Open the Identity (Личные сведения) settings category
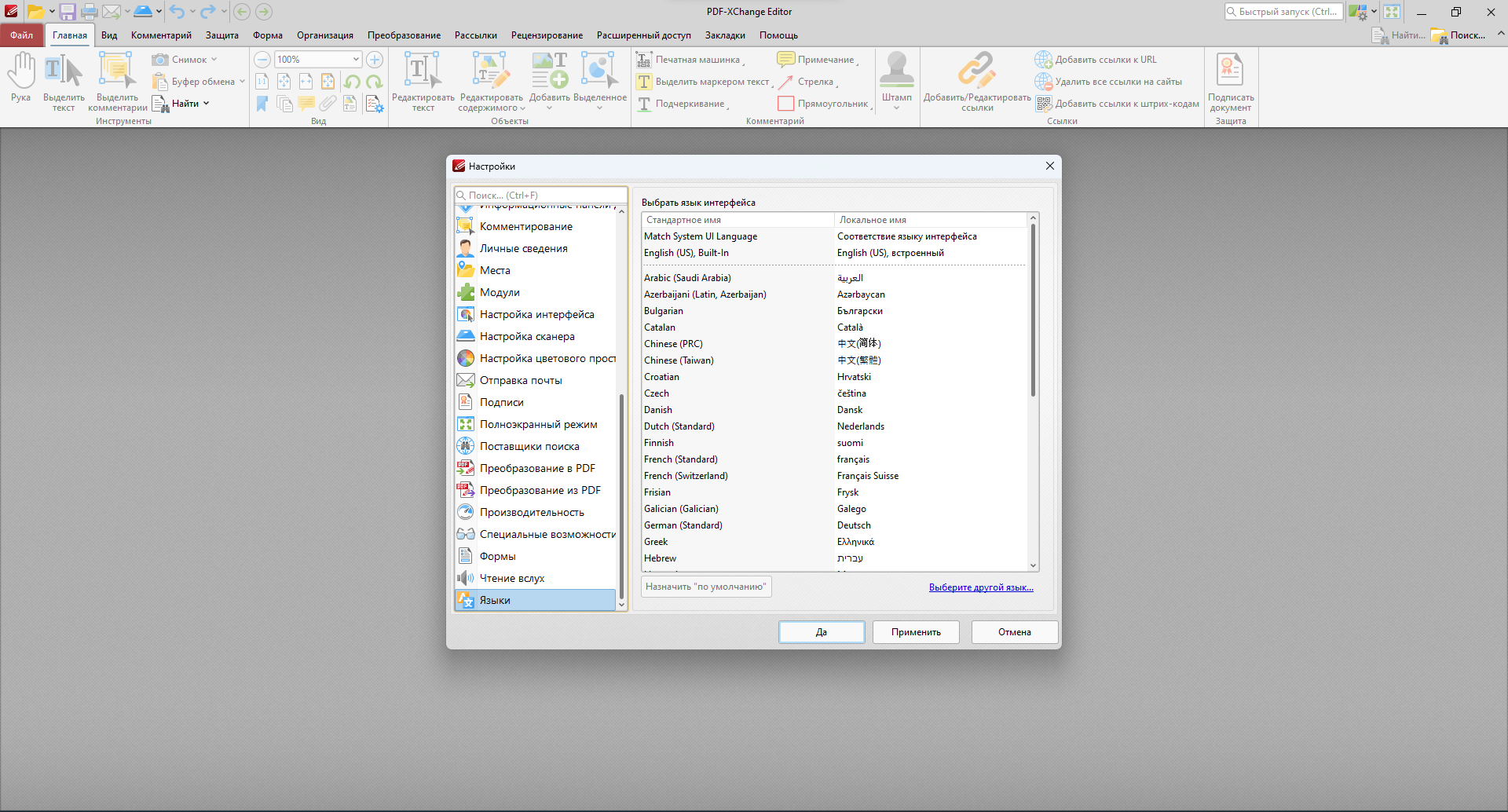The height and width of the screenshot is (812, 1508). coord(536,248)
